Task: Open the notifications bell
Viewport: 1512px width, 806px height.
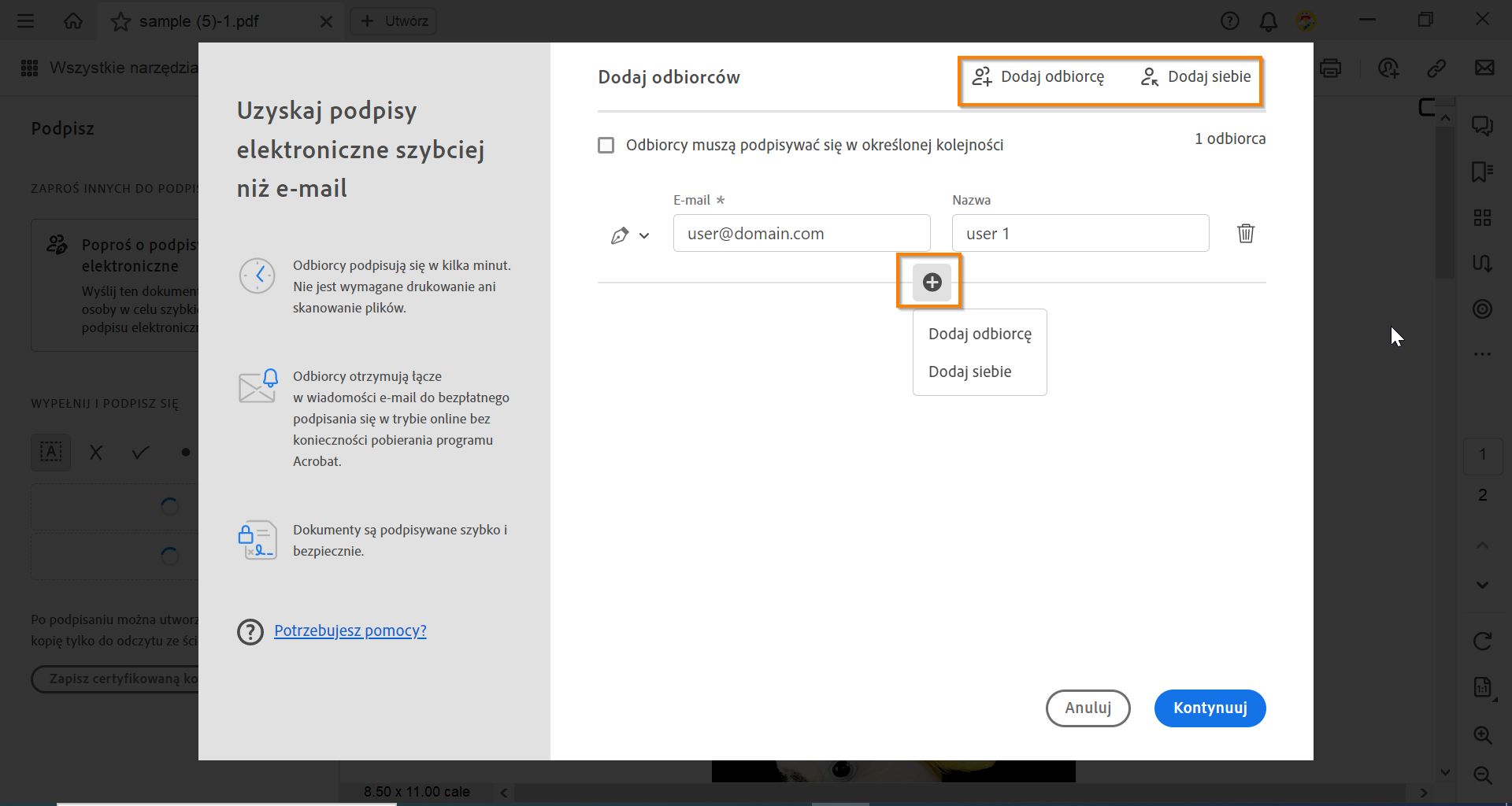Action: [1268, 21]
